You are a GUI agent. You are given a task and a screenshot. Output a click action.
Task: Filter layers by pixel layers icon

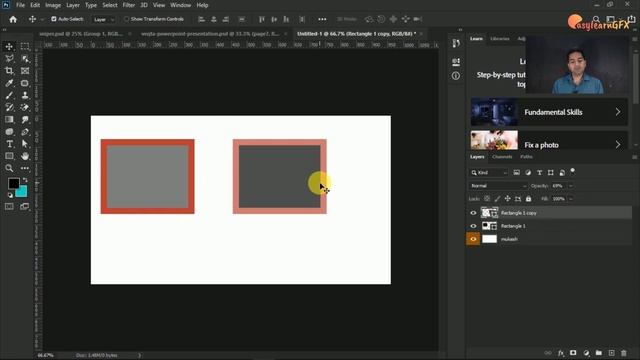(517, 173)
